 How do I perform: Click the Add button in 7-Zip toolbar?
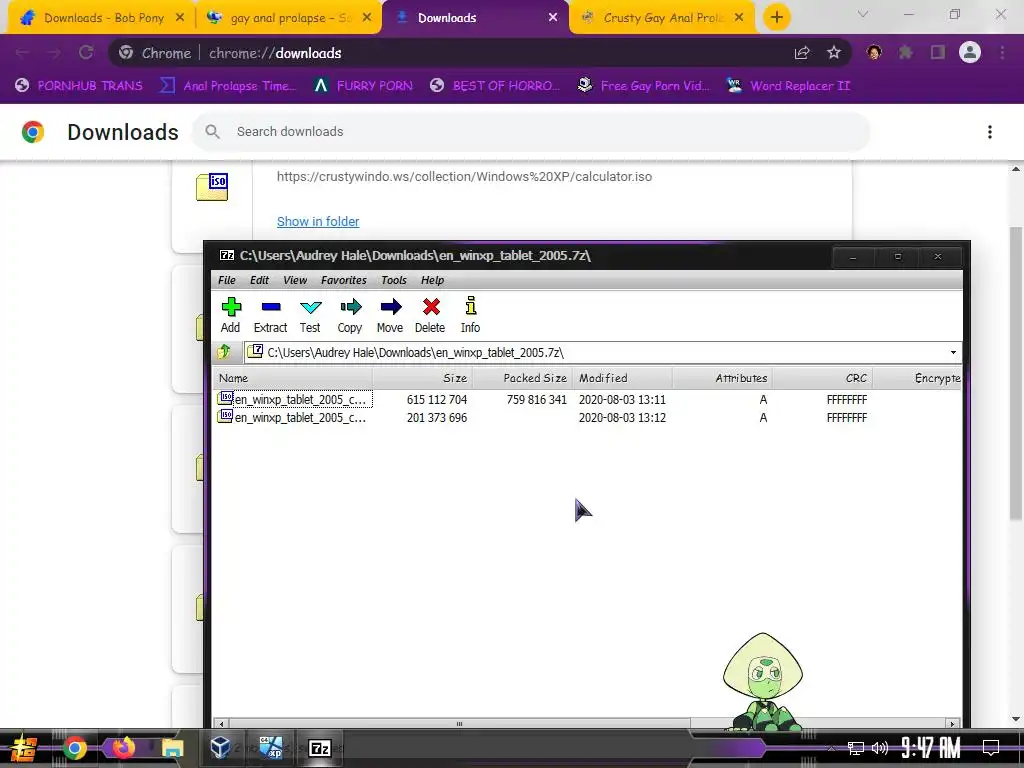pos(231,315)
